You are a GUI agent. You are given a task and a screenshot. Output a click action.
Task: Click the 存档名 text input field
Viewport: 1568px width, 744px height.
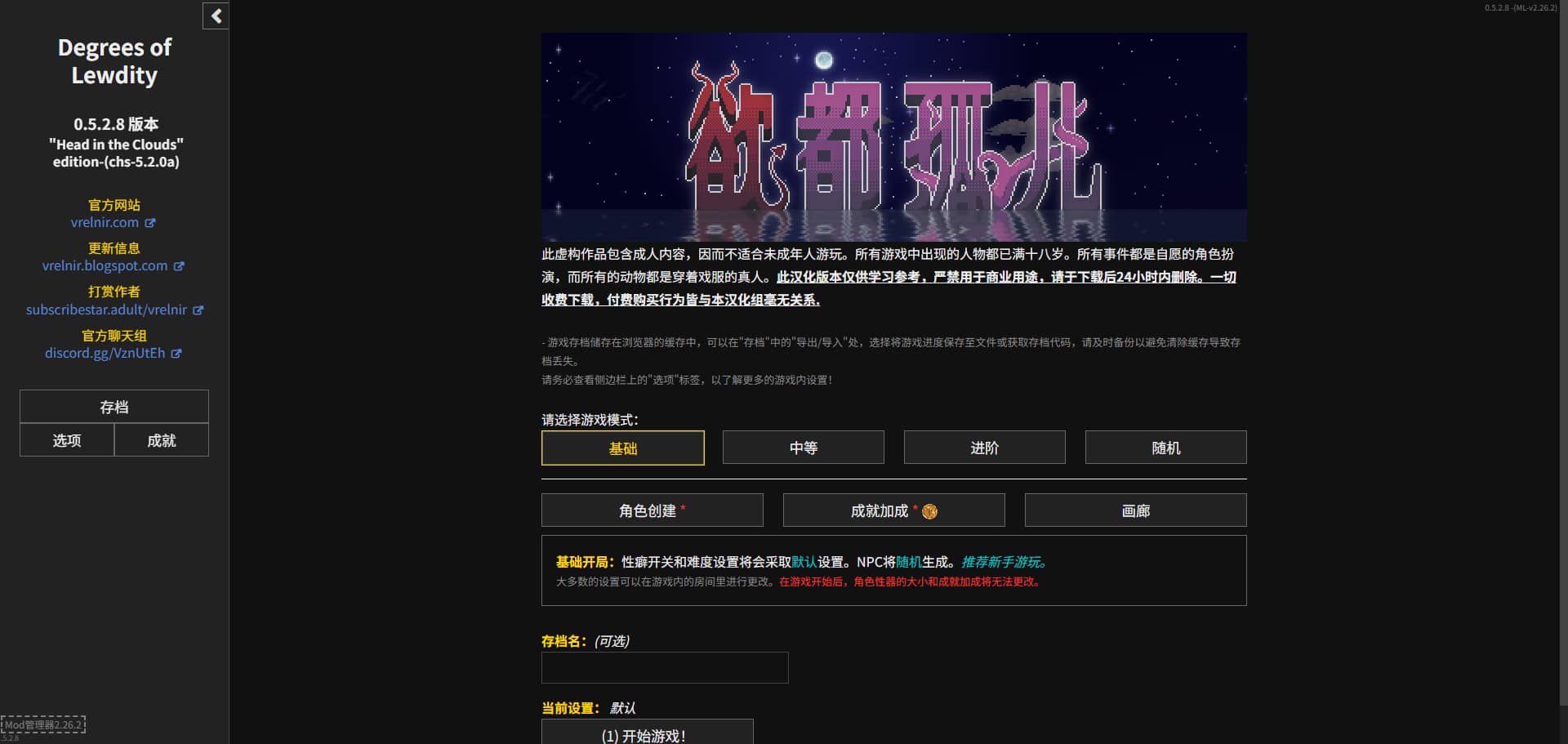click(x=664, y=667)
